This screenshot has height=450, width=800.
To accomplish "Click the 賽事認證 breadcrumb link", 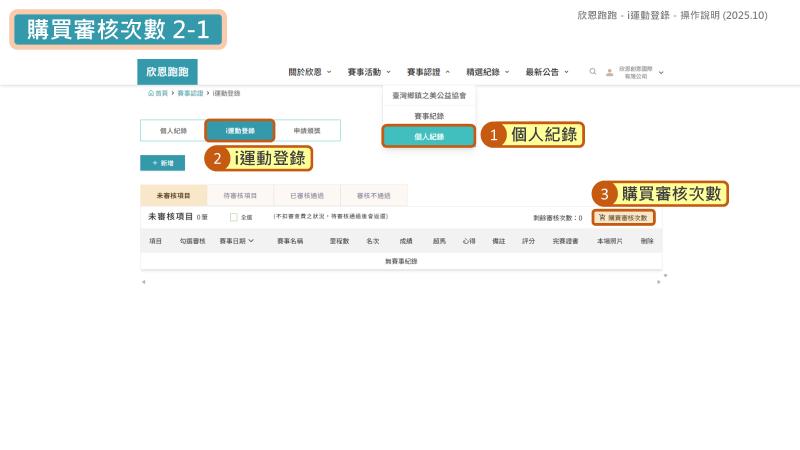I will (190, 93).
